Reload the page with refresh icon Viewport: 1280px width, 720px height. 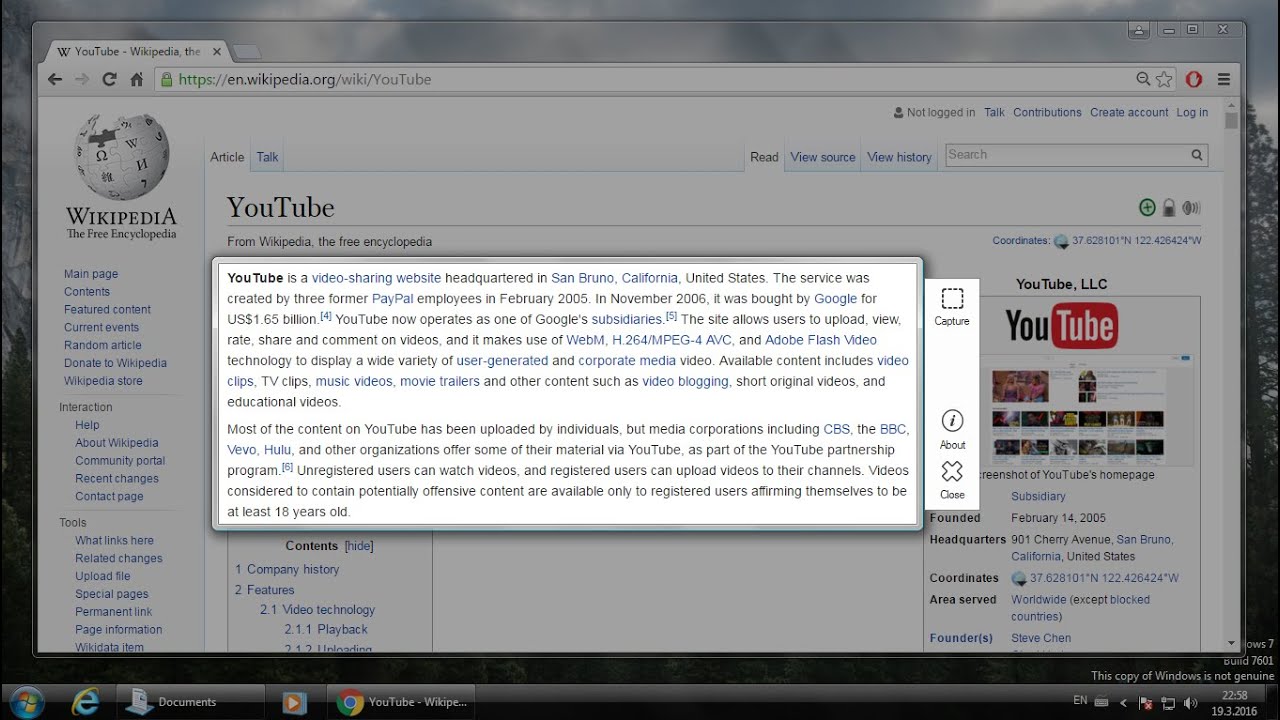pos(109,79)
